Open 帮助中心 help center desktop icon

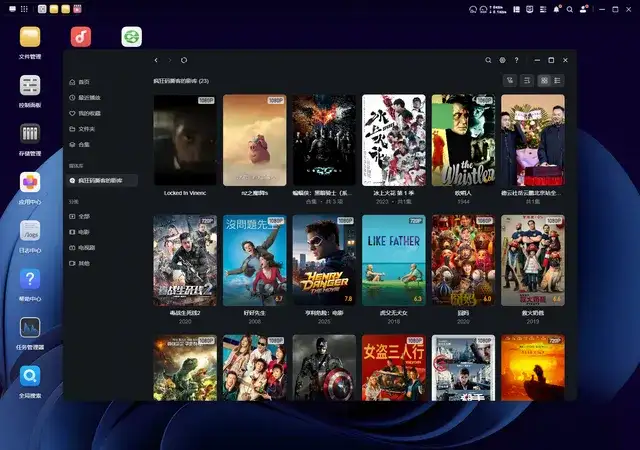pos(30,285)
